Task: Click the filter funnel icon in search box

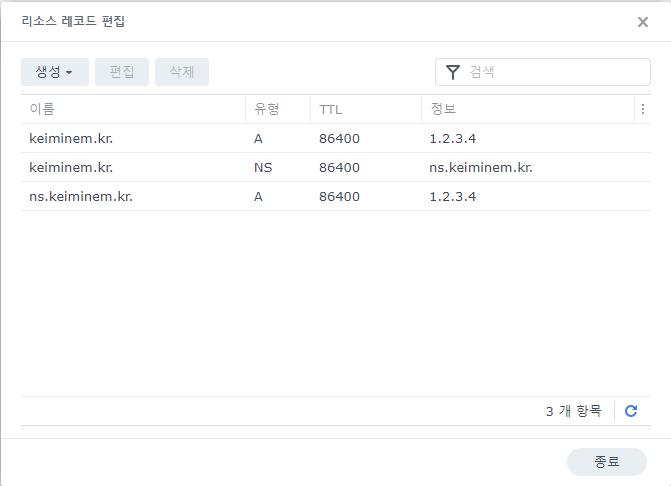Action: (453, 72)
